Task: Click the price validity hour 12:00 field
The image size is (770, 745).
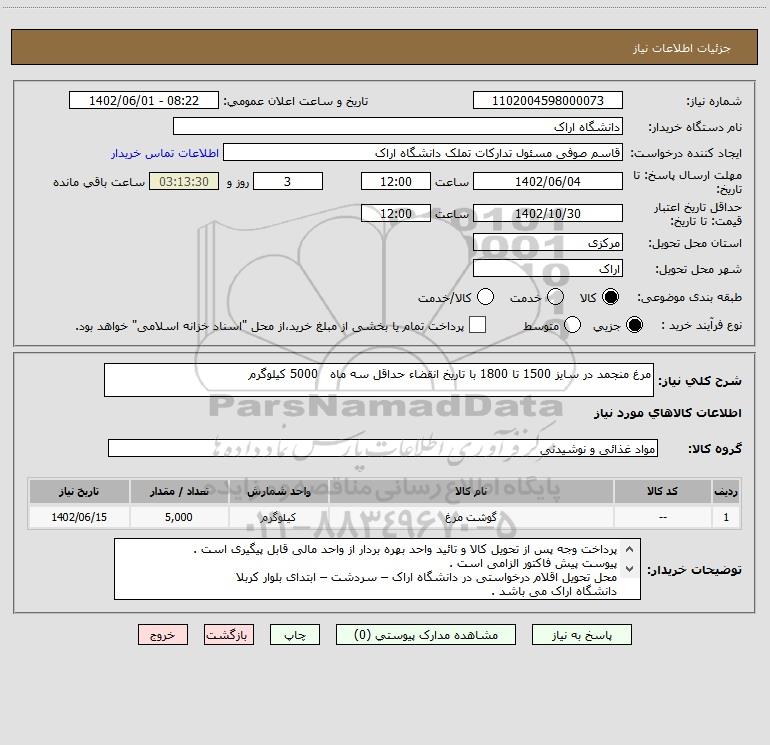Action: pyautogui.click(x=396, y=213)
